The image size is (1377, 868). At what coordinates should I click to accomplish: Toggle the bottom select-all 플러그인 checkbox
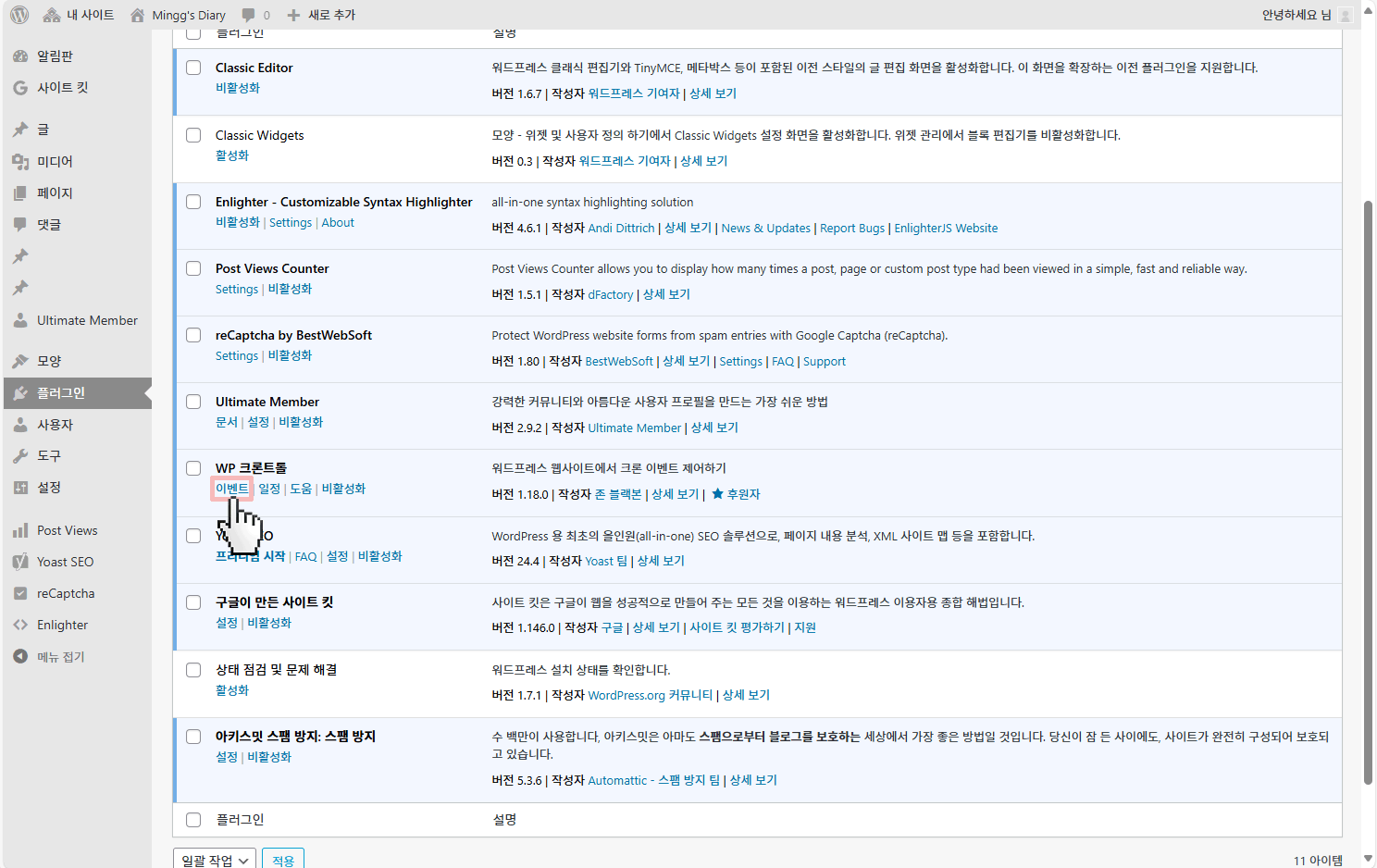point(193,820)
